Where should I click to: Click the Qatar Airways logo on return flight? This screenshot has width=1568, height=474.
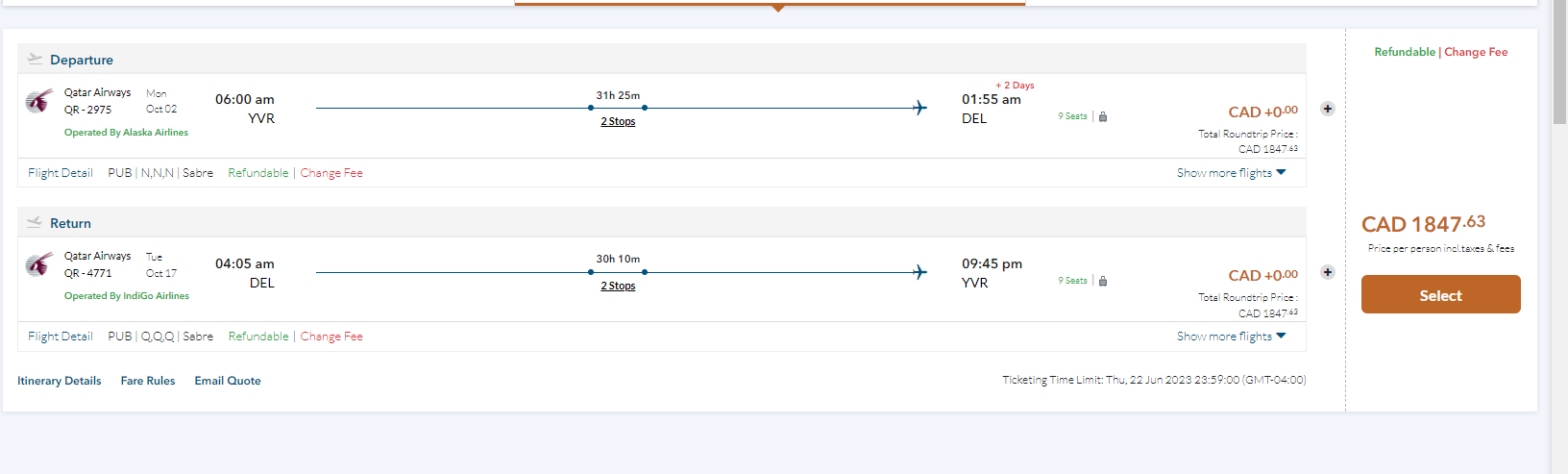(38, 264)
